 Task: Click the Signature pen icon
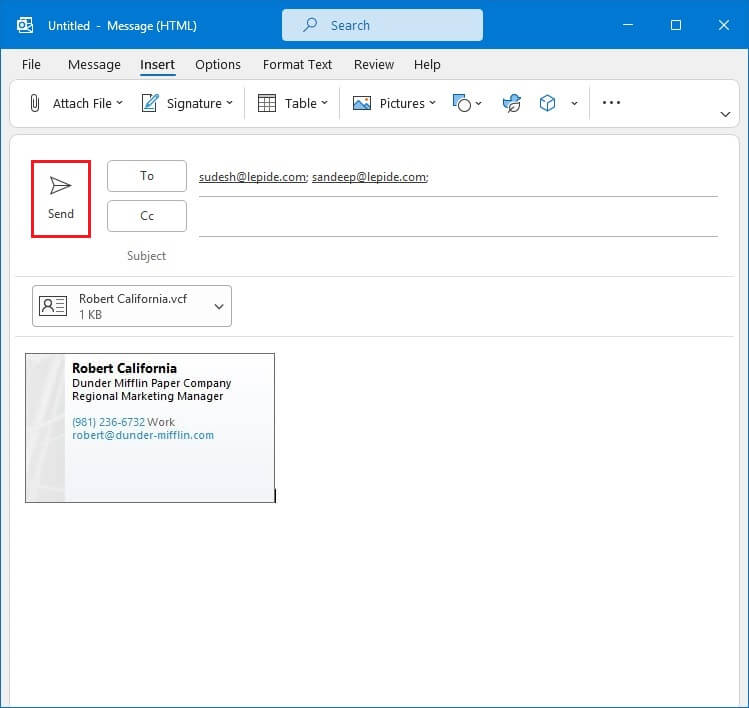(x=150, y=103)
